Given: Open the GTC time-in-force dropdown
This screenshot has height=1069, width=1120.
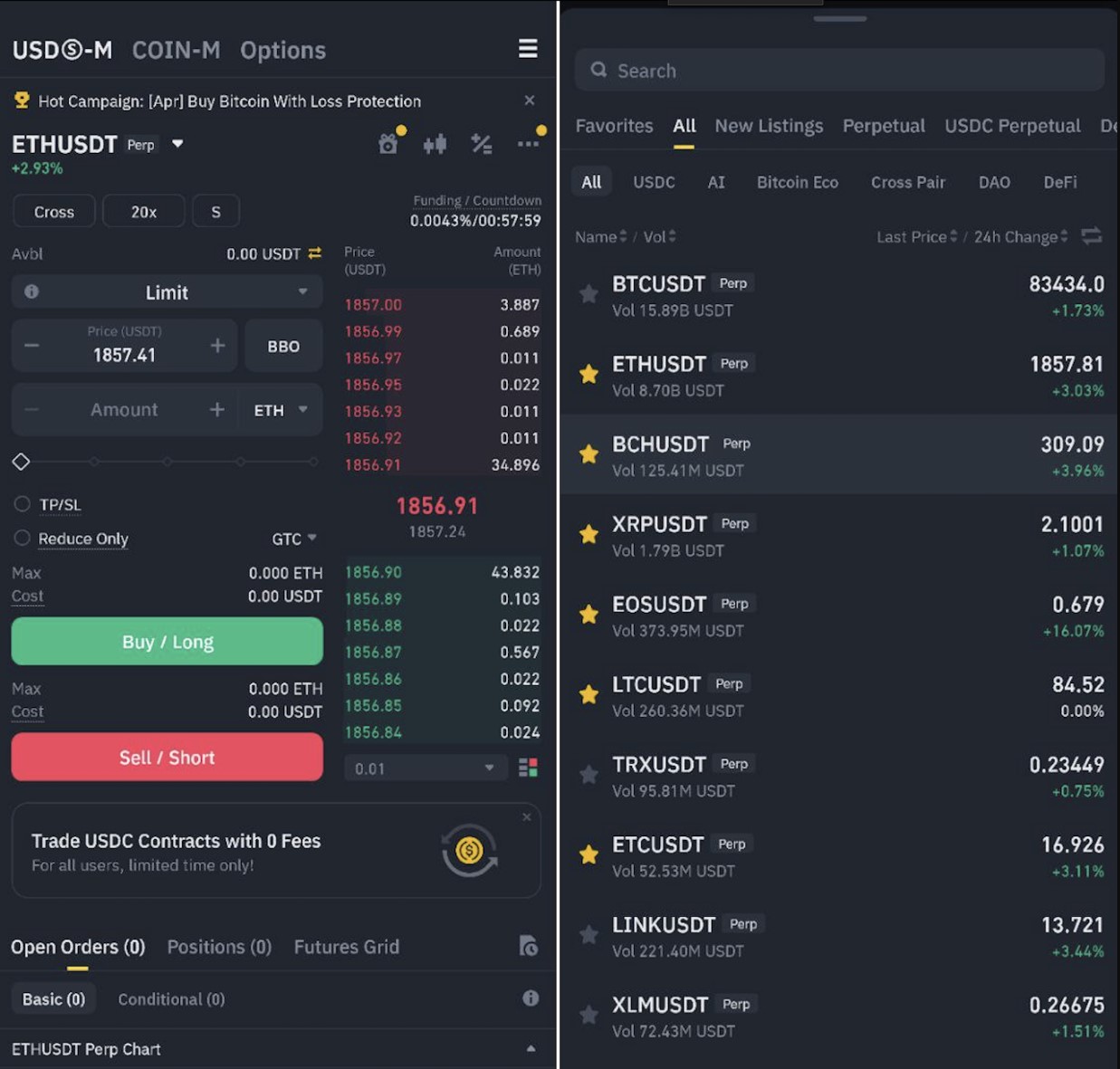Looking at the screenshot, I should pyautogui.click(x=294, y=539).
